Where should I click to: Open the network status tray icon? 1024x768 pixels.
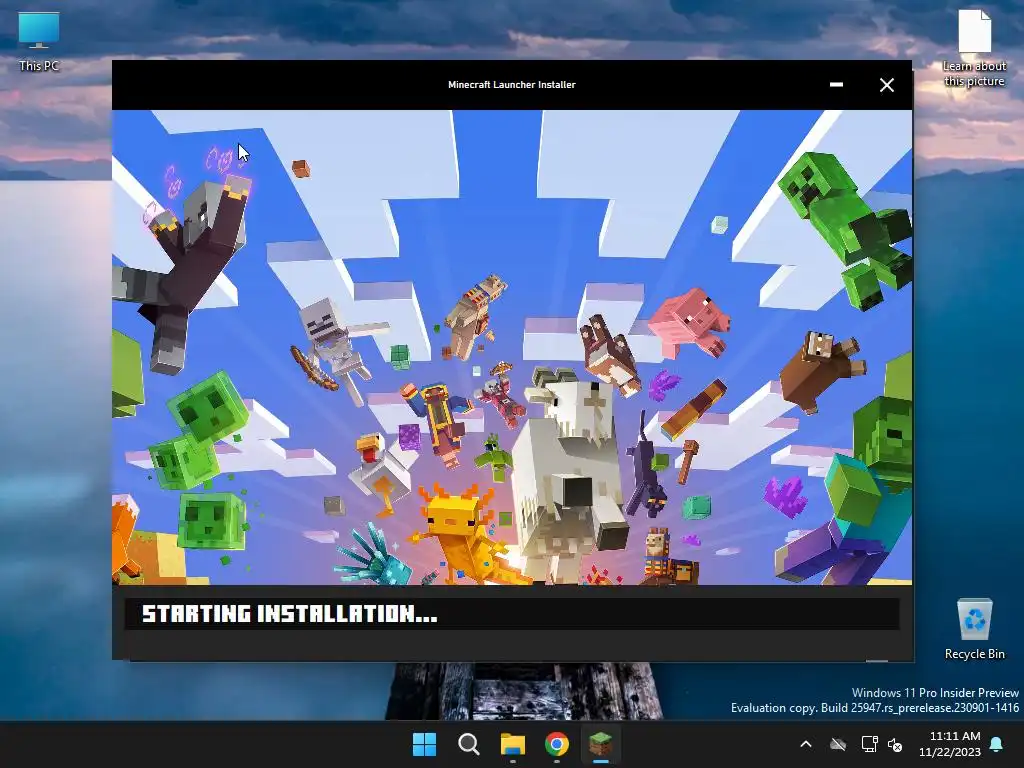pos(869,744)
